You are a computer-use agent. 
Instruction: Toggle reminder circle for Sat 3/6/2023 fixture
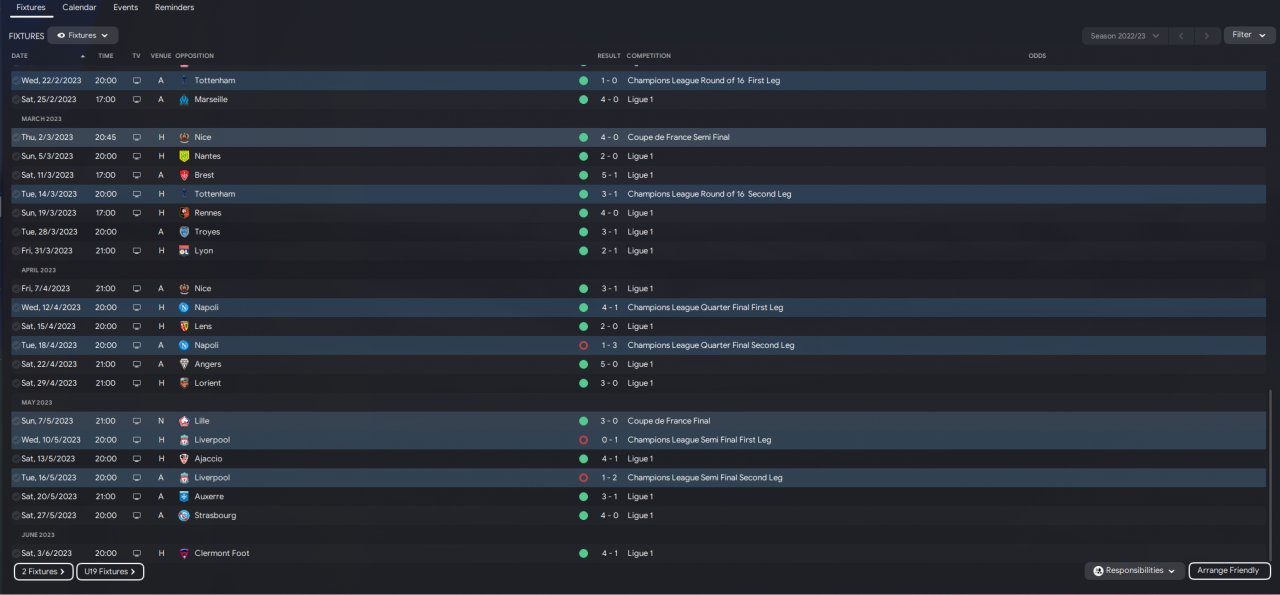point(16,553)
